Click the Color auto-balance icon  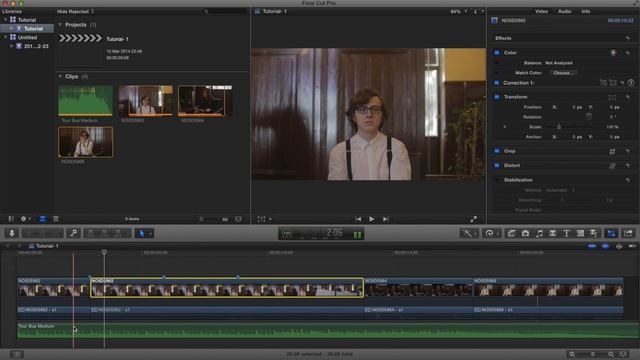point(613,53)
